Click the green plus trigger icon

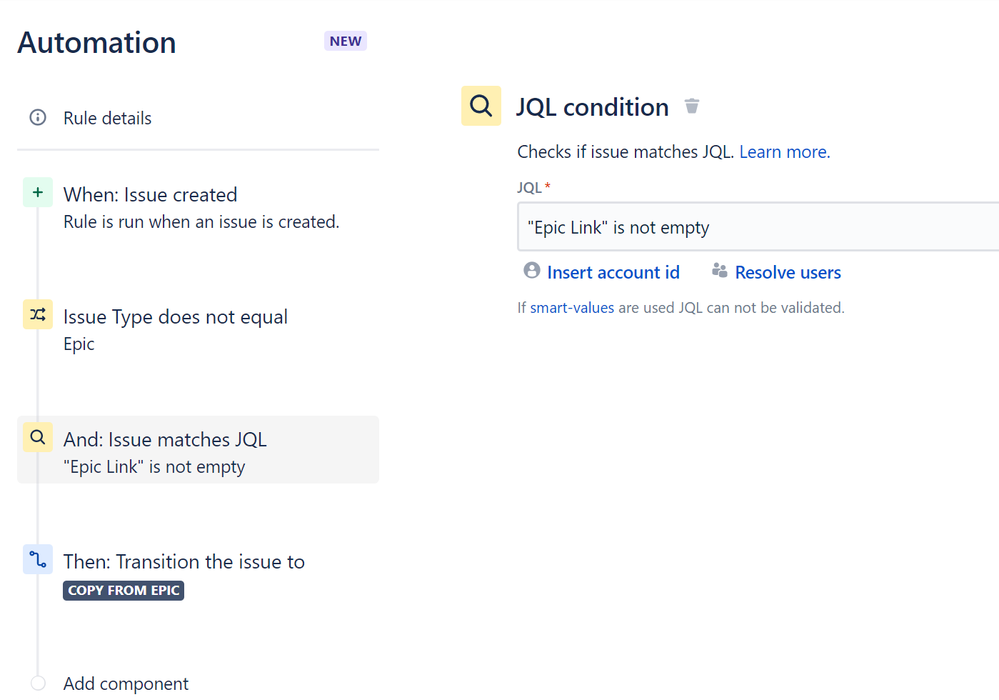coord(38,193)
